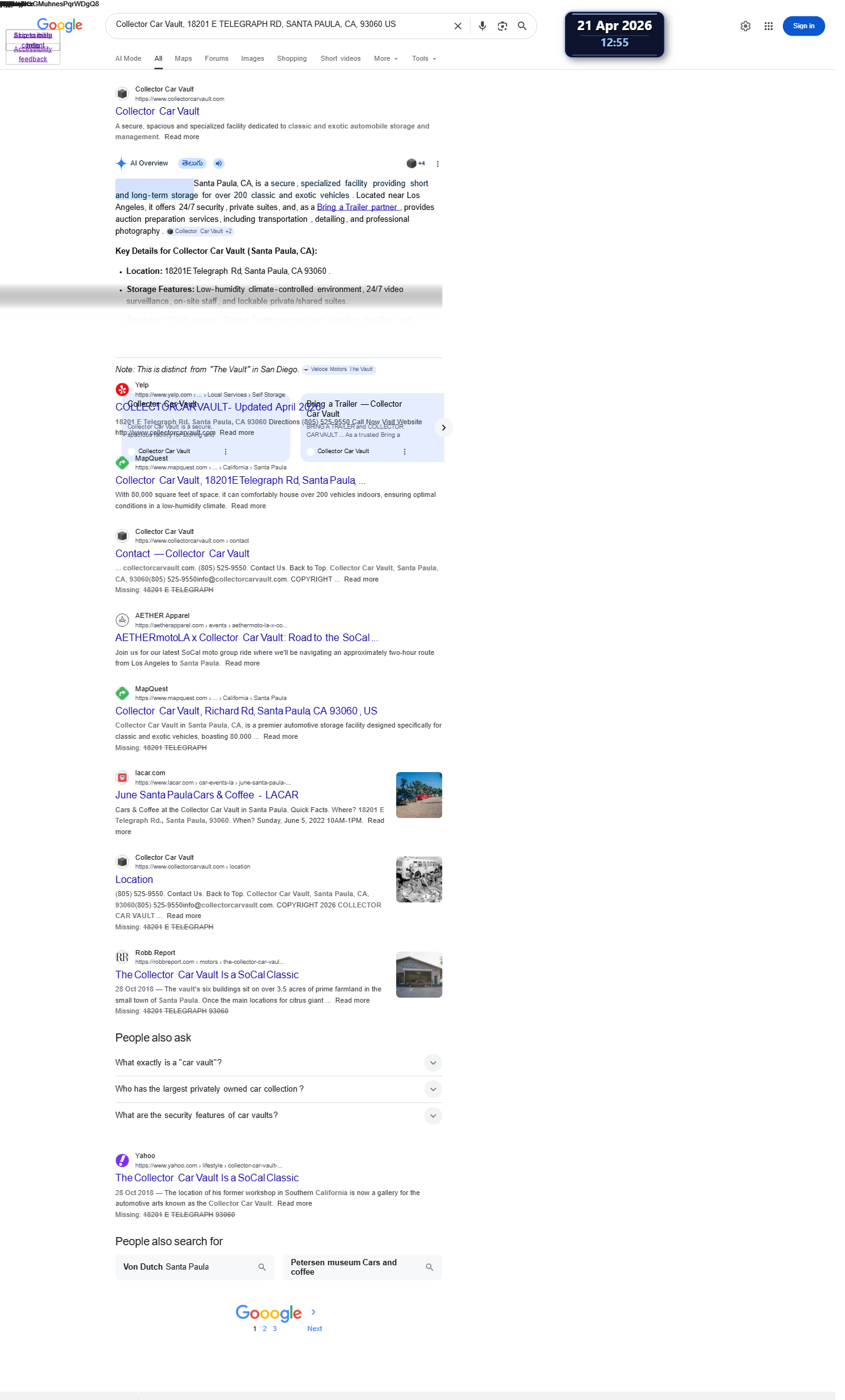Switch to Short videos tab
Image resolution: width=845 pixels, height=1400 pixels.
(x=340, y=59)
